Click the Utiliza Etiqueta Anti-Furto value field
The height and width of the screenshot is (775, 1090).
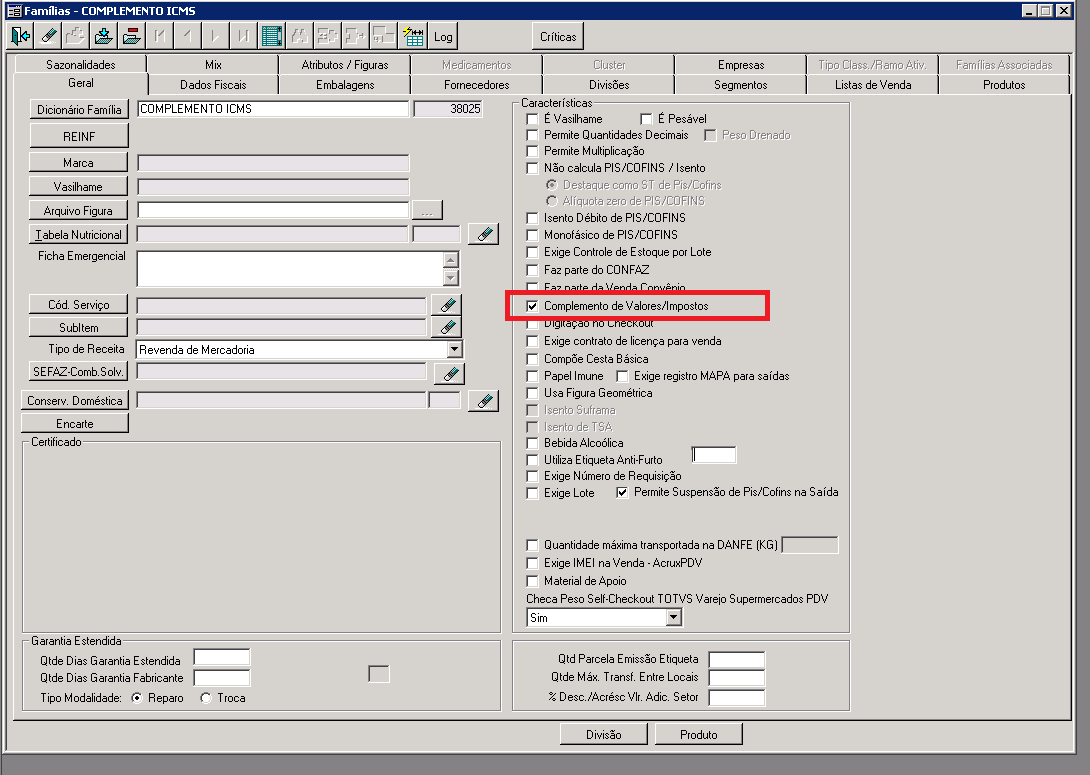714,455
